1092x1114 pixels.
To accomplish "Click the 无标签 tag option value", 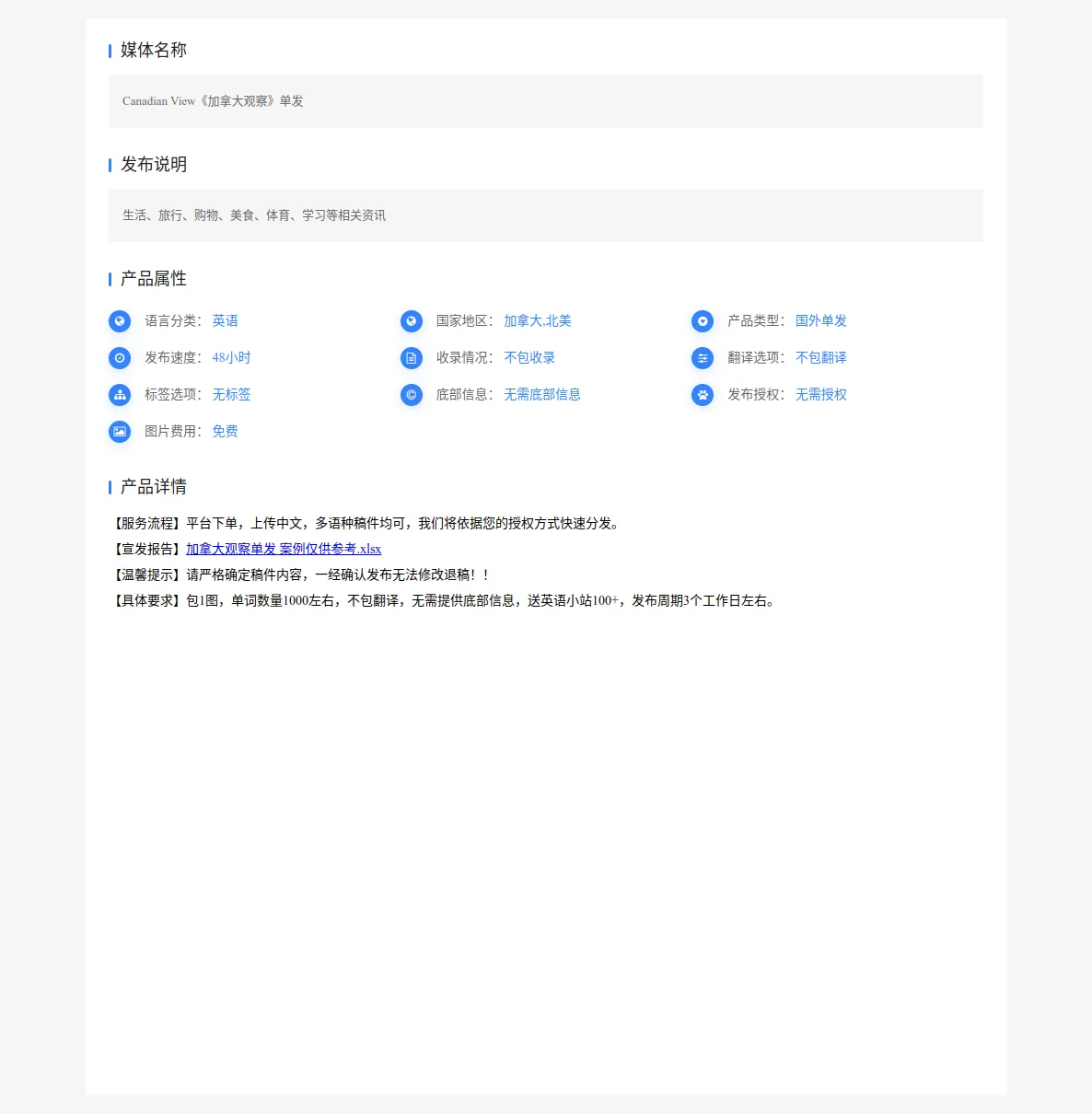I will (x=232, y=395).
